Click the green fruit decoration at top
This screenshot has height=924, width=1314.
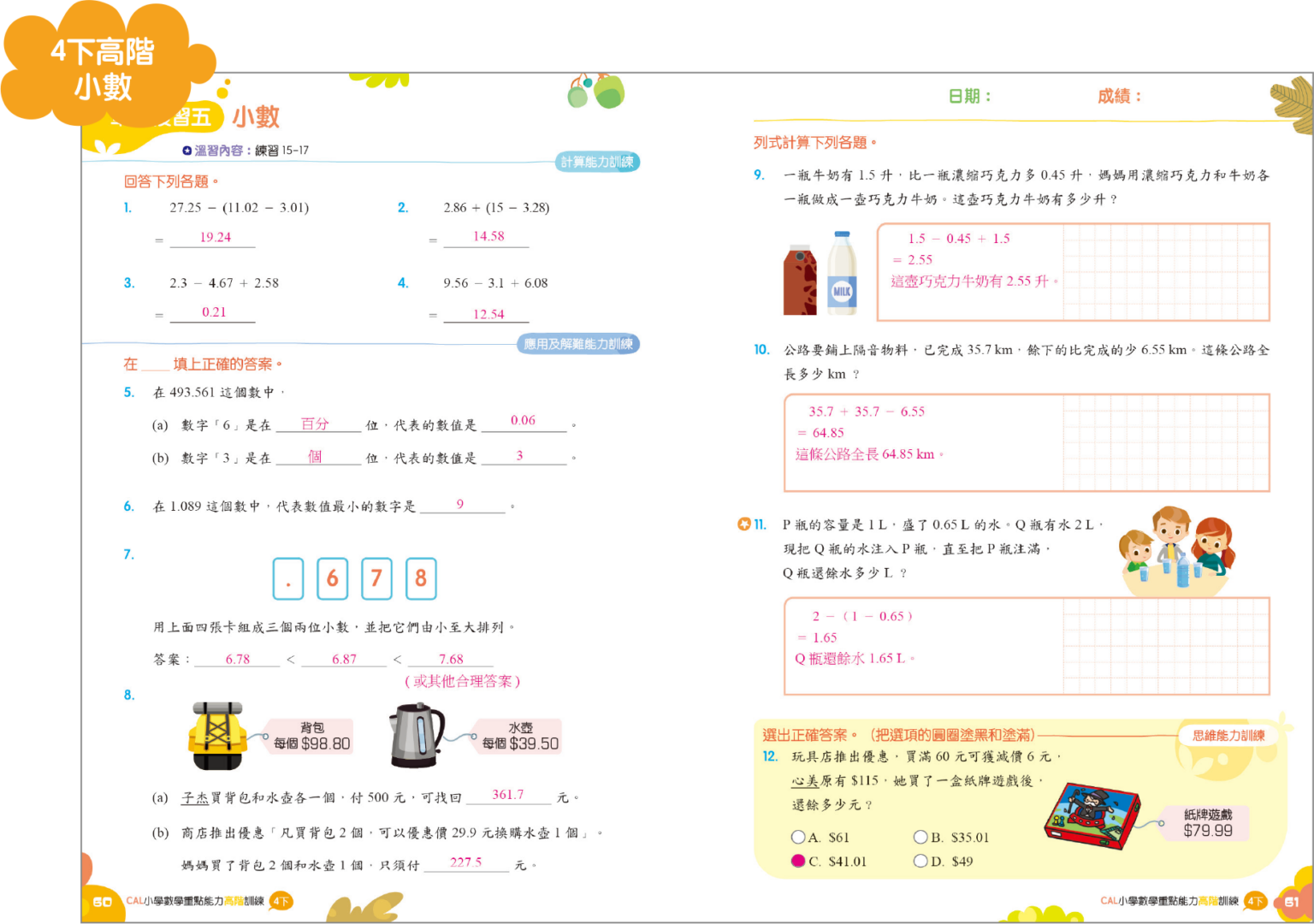pyautogui.click(x=596, y=91)
